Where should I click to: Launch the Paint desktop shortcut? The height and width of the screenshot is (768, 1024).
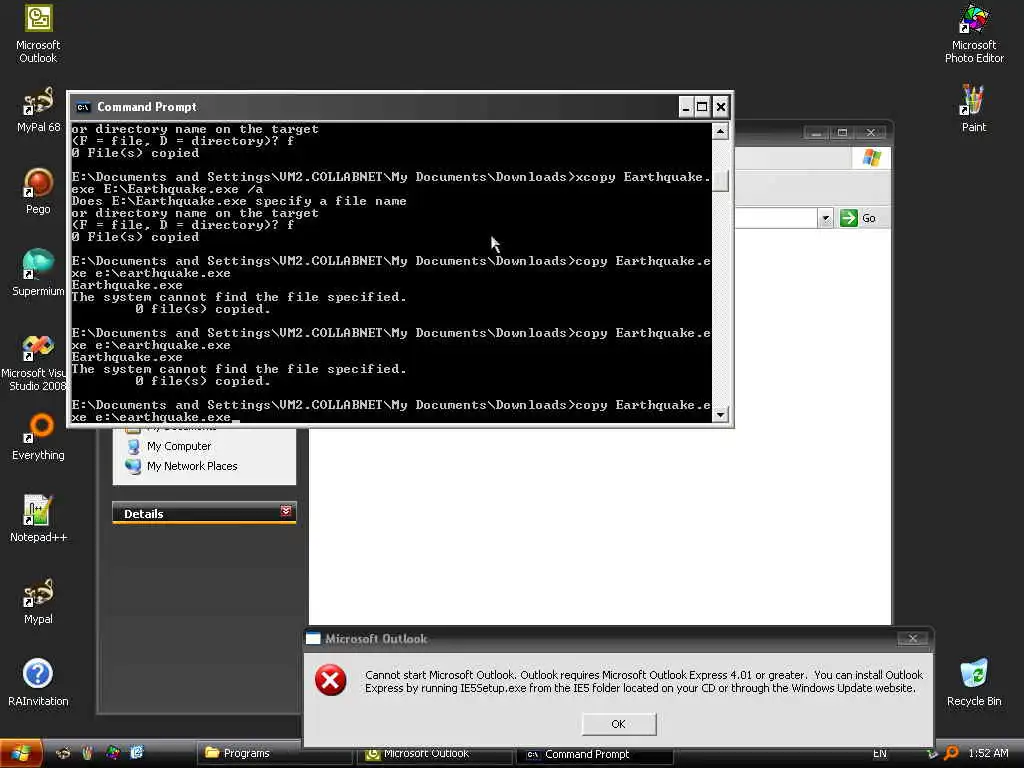pyautogui.click(x=974, y=109)
